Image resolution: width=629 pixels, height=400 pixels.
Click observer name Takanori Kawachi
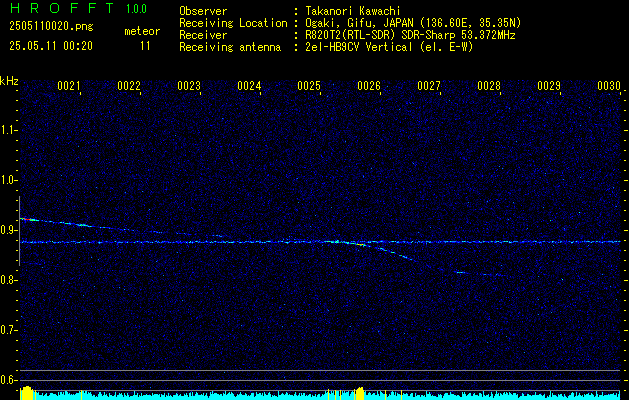point(353,11)
